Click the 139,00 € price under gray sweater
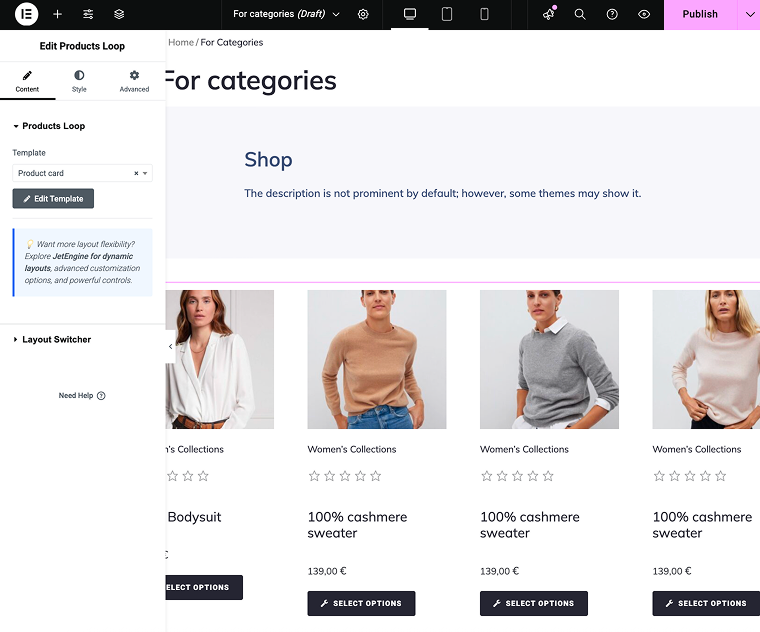This screenshot has width=760, height=632. tap(499, 571)
